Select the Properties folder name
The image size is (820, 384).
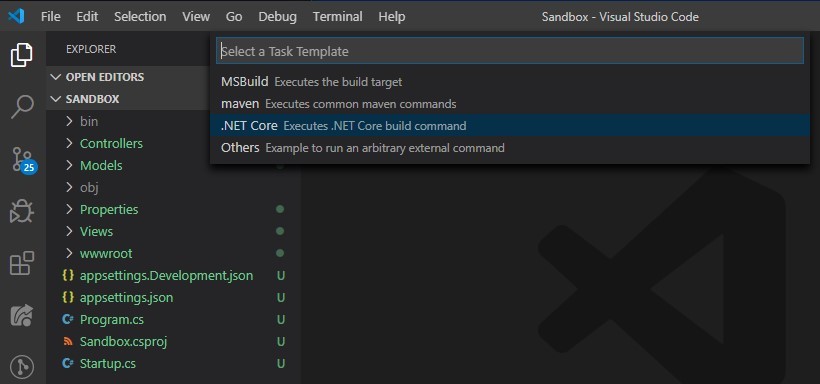(x=109, y=209)
